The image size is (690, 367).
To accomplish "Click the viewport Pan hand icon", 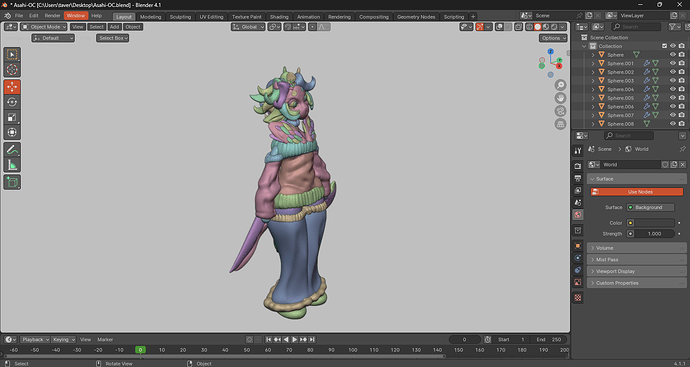I will pos(560,98).
